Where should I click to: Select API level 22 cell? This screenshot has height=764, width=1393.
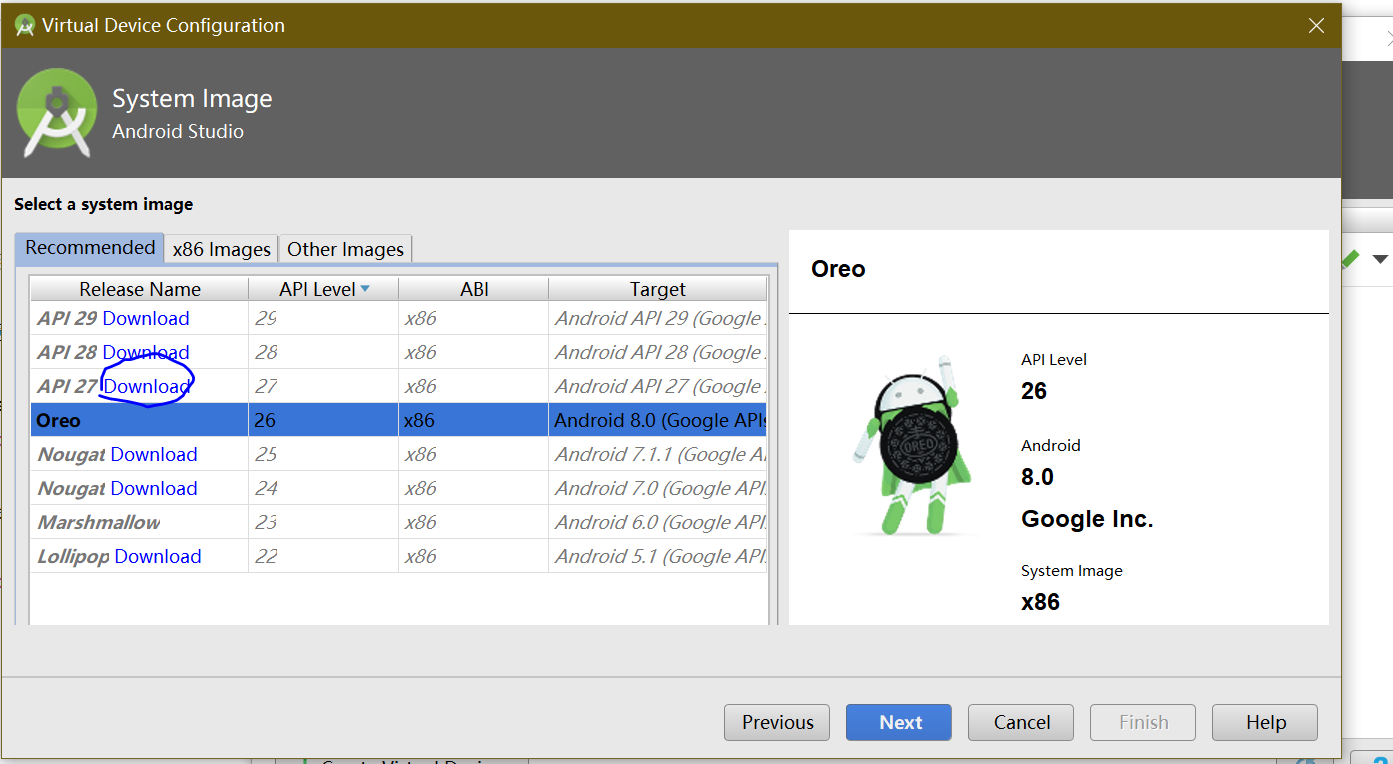[x=323, y=556]
